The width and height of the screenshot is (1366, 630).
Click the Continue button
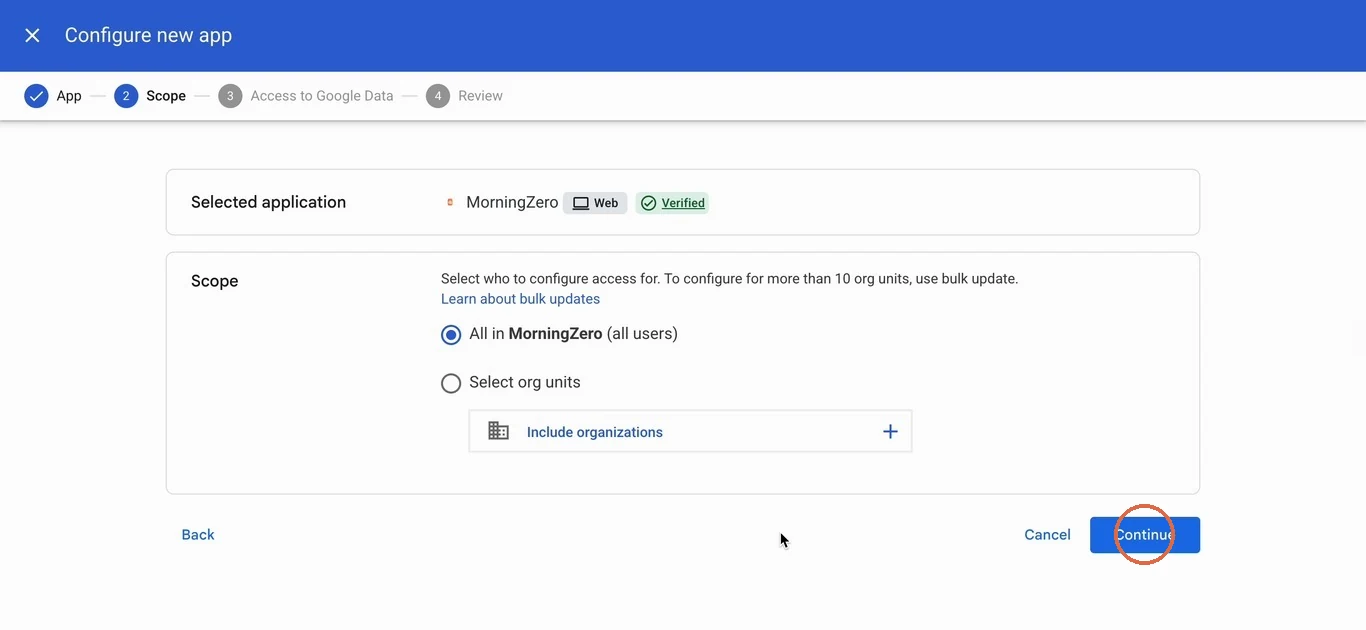pos(1145,535)
